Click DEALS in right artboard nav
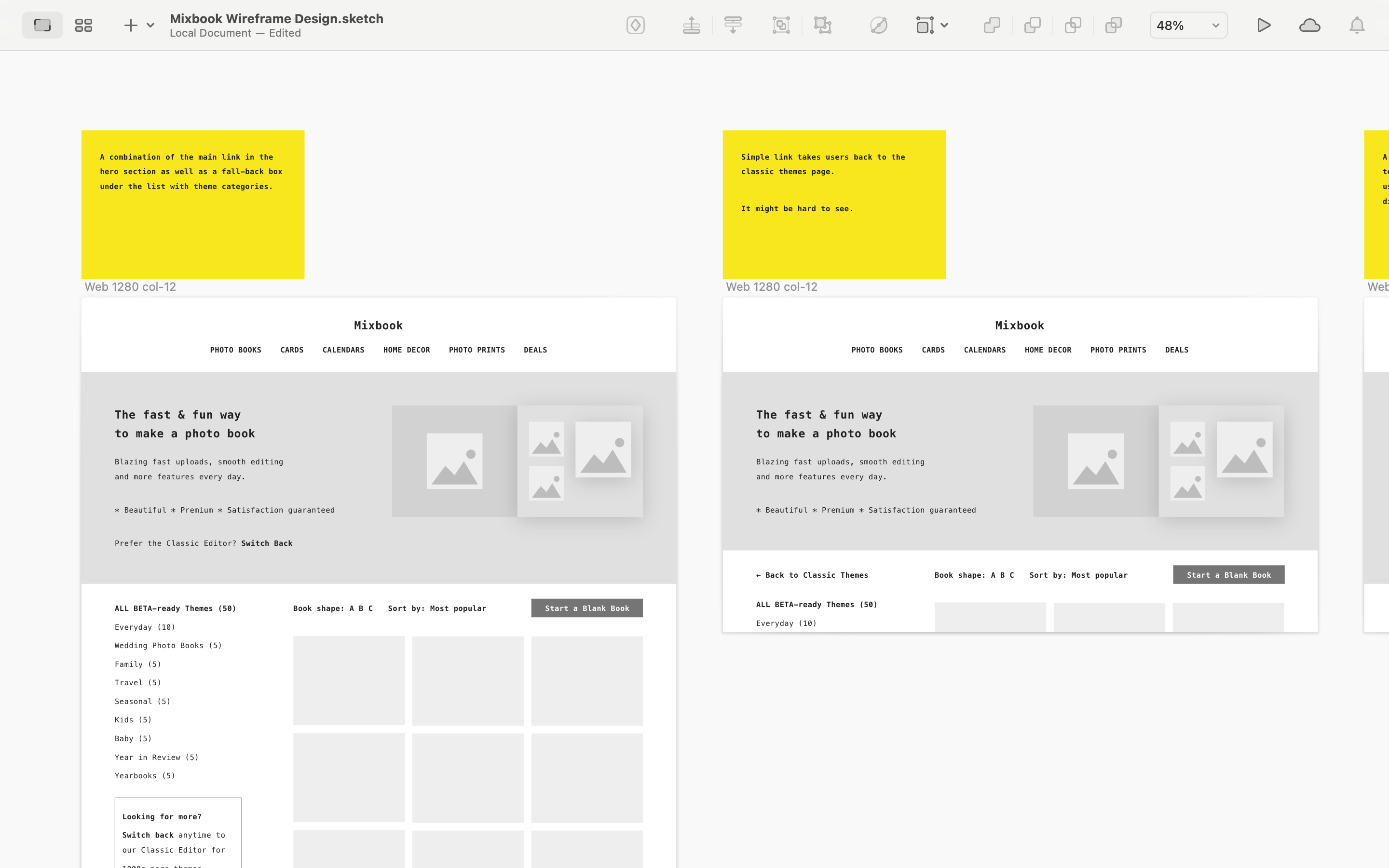 (1177, 350)
